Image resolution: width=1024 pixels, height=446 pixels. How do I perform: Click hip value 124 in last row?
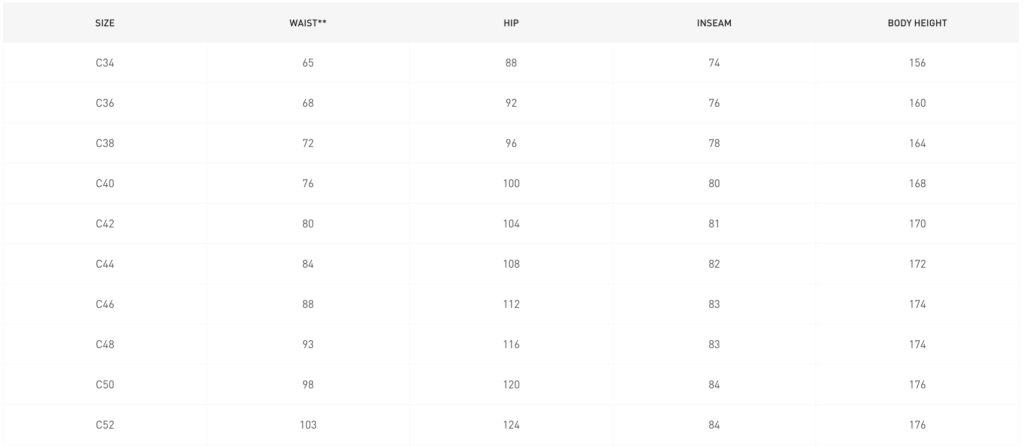tap(511, 425)
